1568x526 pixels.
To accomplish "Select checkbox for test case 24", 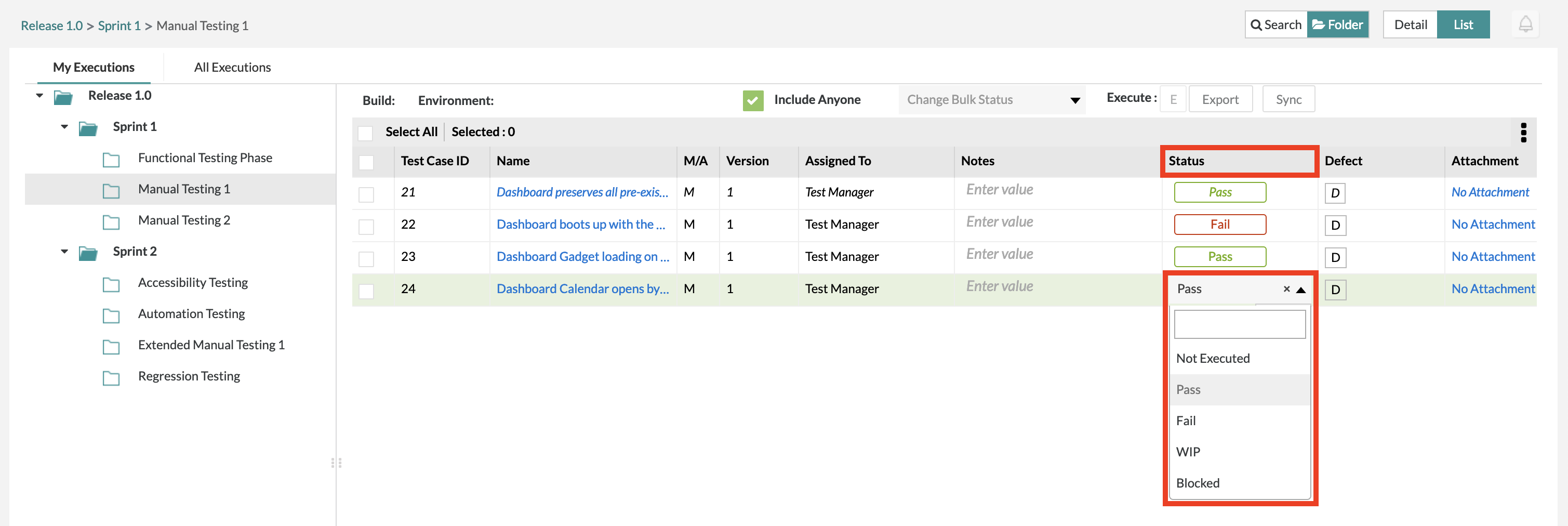I will click(366, 291).
